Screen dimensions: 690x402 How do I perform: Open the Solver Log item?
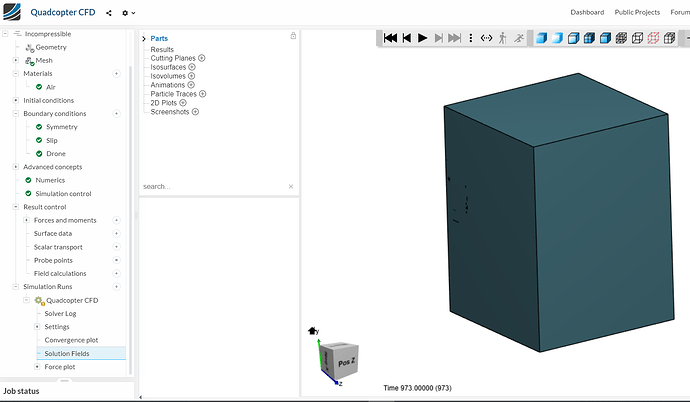click(x=60, y=313)
